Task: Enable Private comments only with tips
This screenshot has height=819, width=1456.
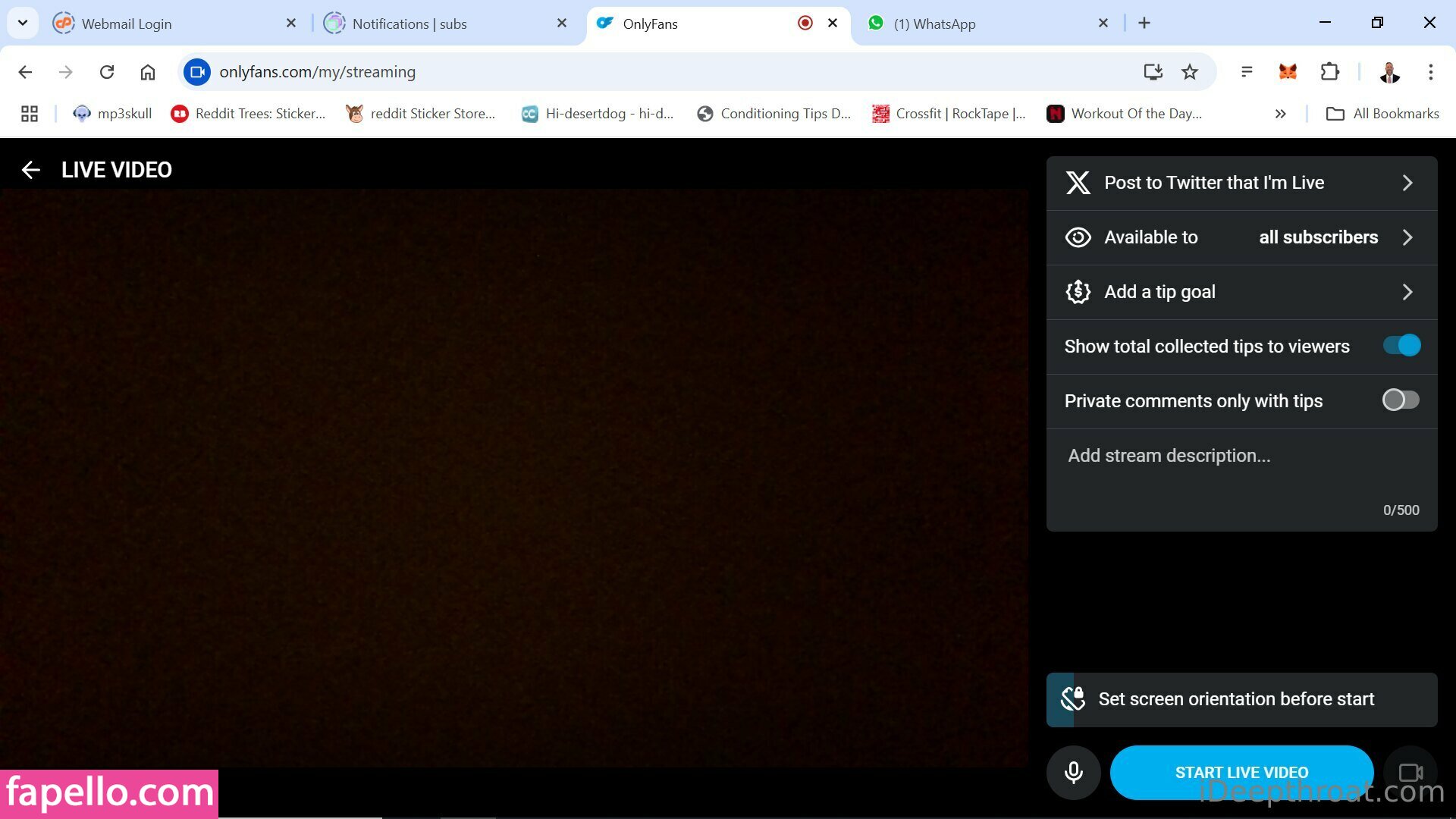Action: 1400,400
